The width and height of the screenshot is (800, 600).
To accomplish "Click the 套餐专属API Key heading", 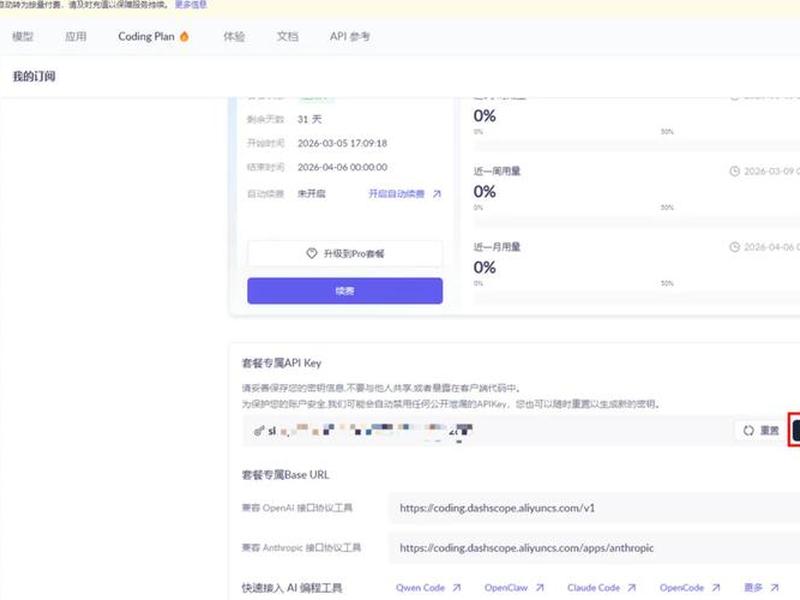I will click(x=281, y=363).
